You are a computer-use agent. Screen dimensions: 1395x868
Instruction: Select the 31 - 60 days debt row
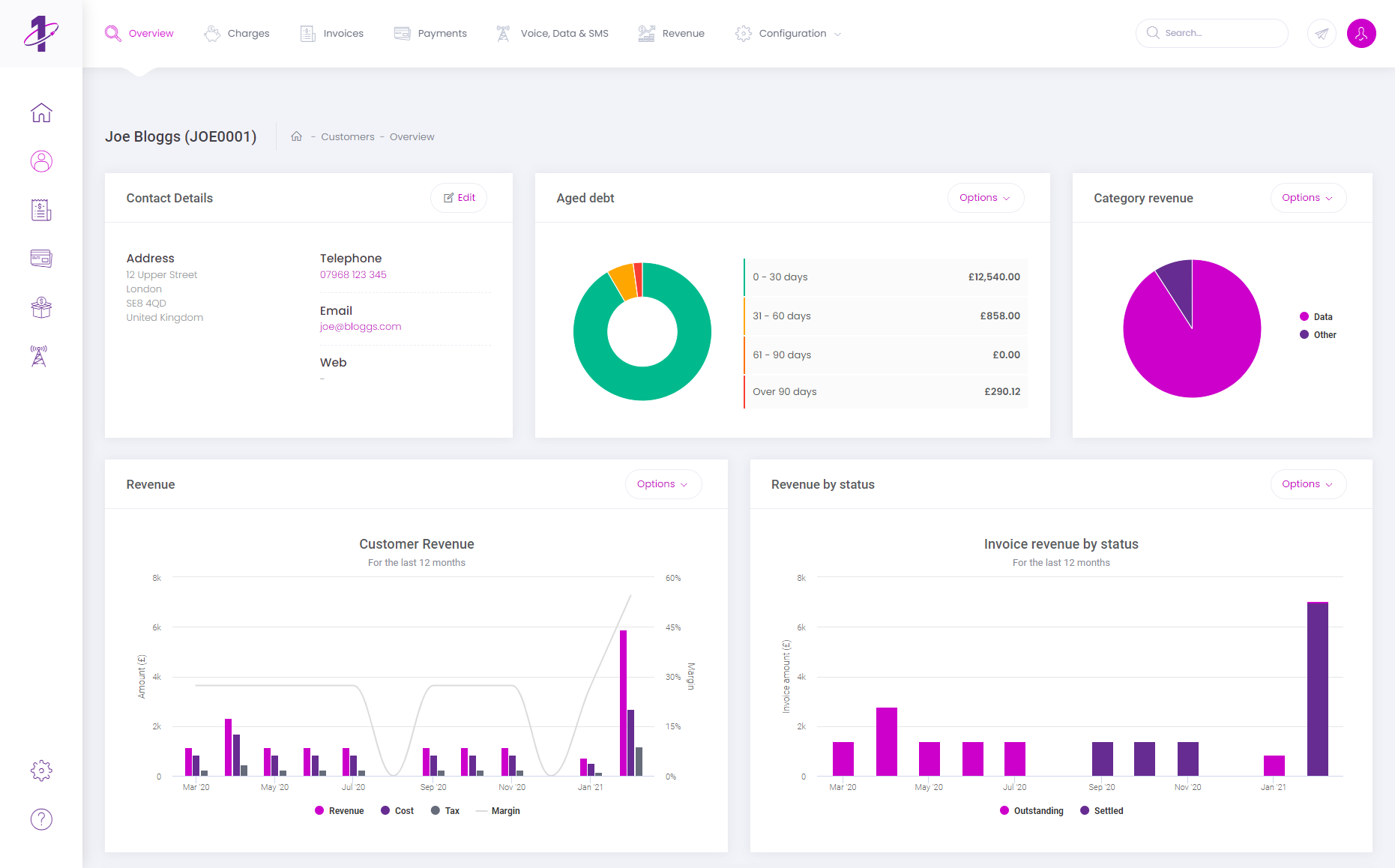click(885, 316)
